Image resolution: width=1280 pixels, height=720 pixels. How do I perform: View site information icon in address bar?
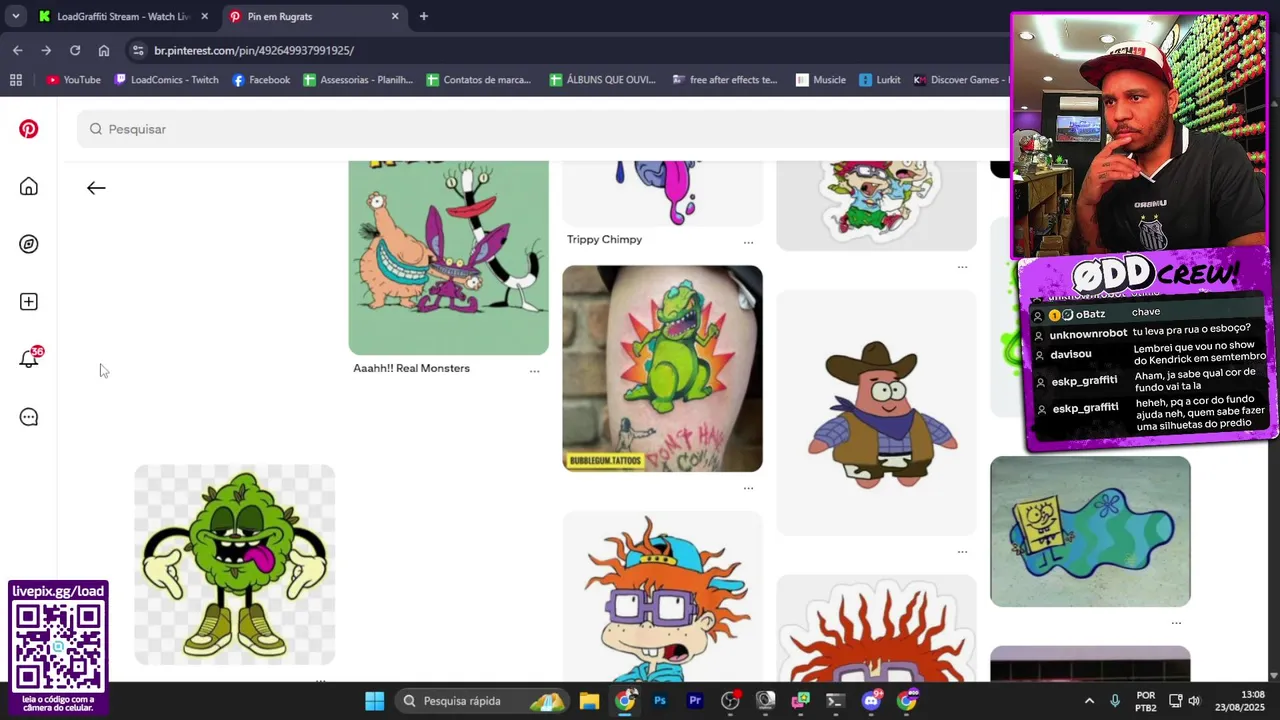[x=138, y=50]
